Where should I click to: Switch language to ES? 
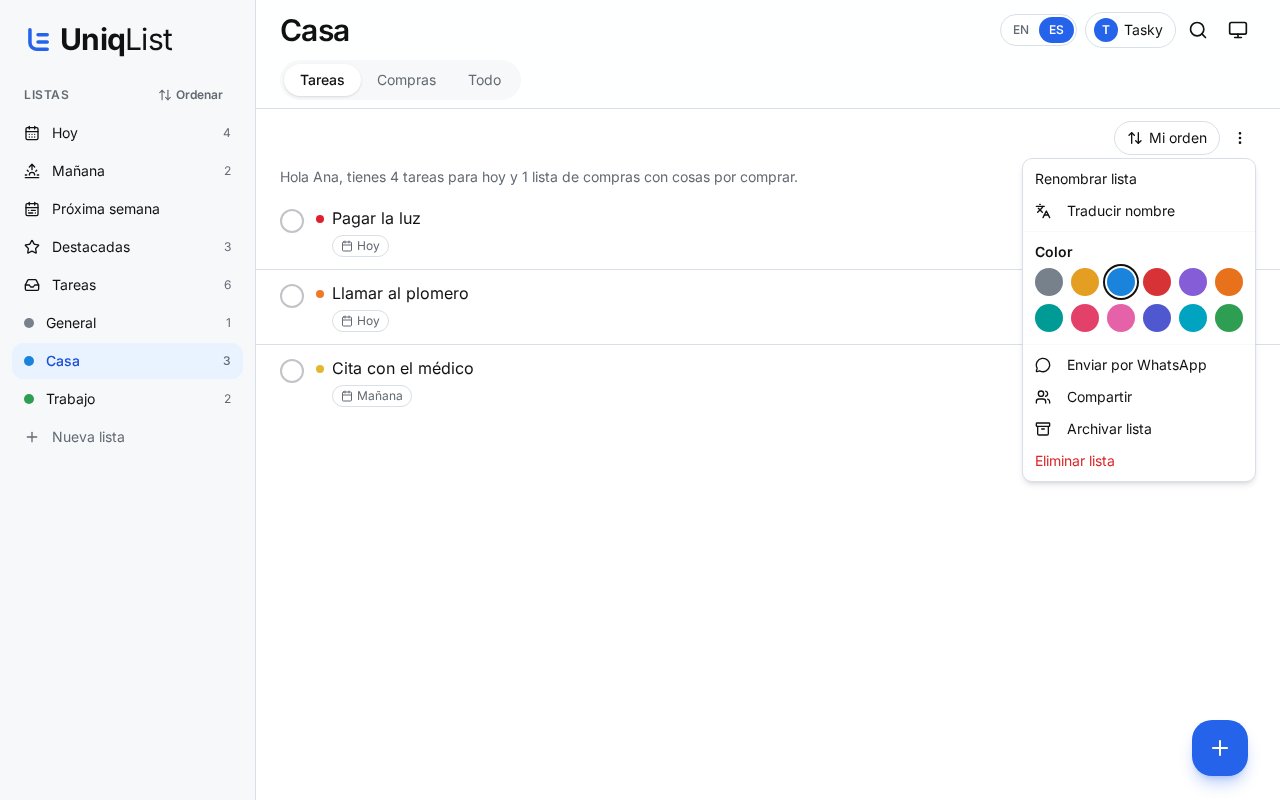pos(1056,30)
